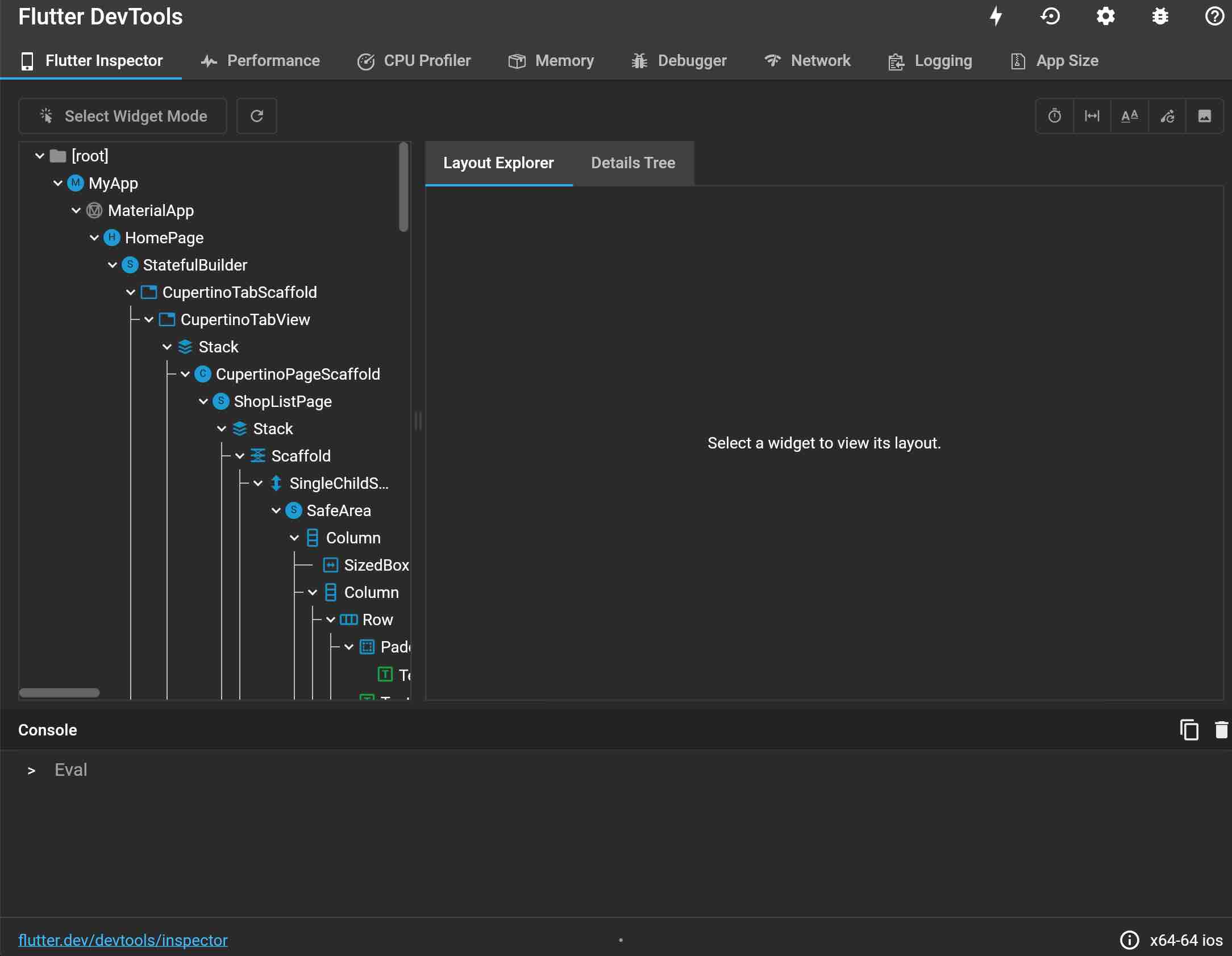
Task: Click refresh widget tree button
Action: [257, 116]
